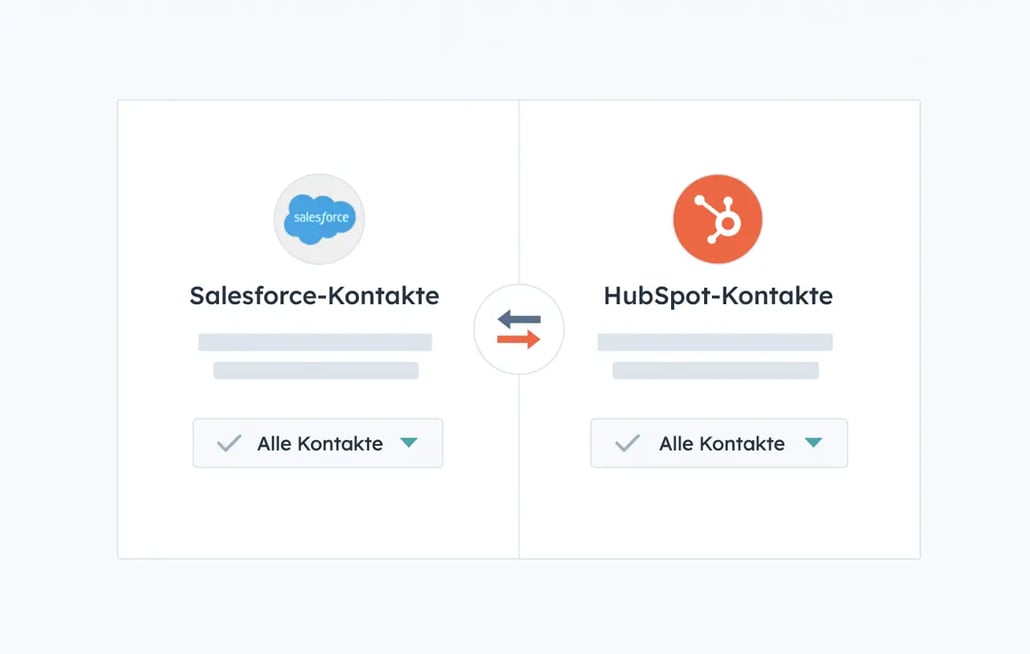Select the "Salesforce-Kontakte" heading
1030x654 pixels.
point(314,296)
